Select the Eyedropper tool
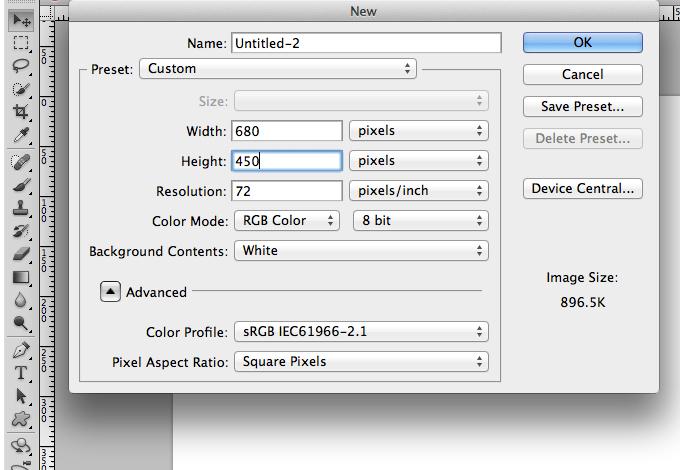Image resolution: width=680 pixels, height=470 pixels. click(x=21, y=135)
